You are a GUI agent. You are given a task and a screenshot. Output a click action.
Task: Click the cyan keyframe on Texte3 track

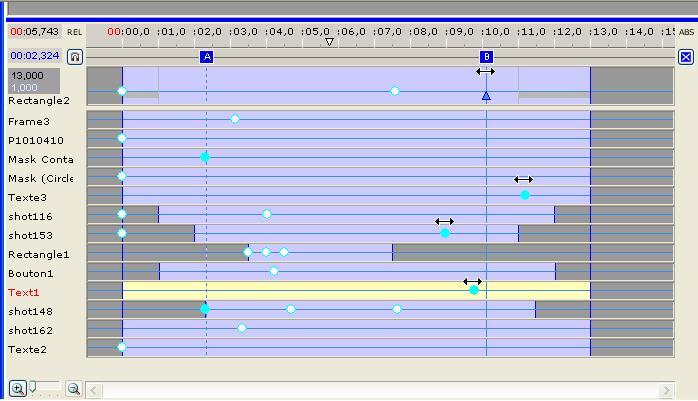point(525,195)
